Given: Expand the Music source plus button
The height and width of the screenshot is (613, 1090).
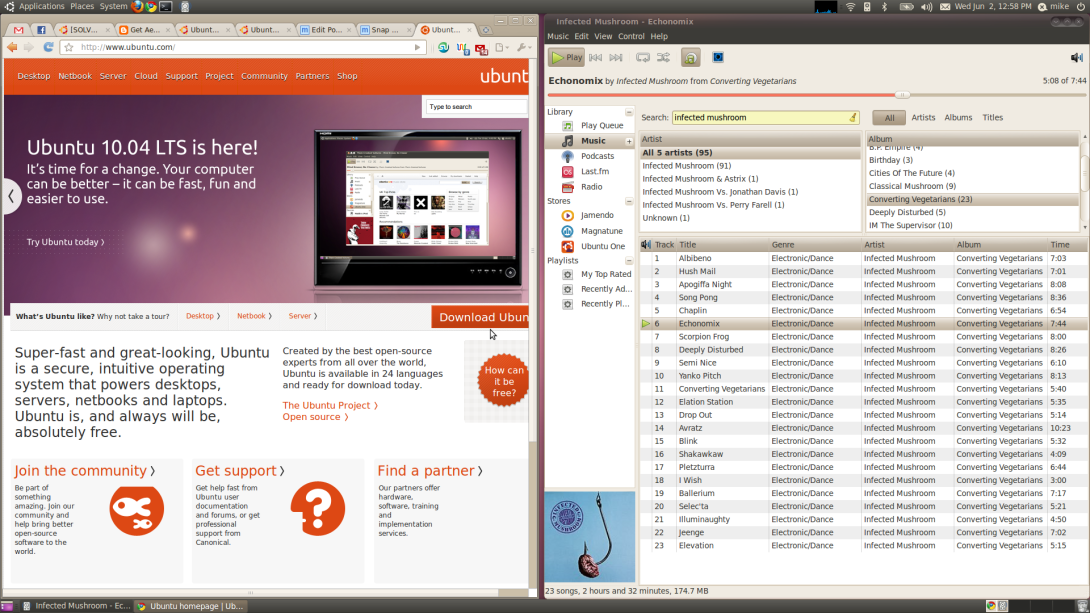Looking at the screenshot, I should point(629,141).
